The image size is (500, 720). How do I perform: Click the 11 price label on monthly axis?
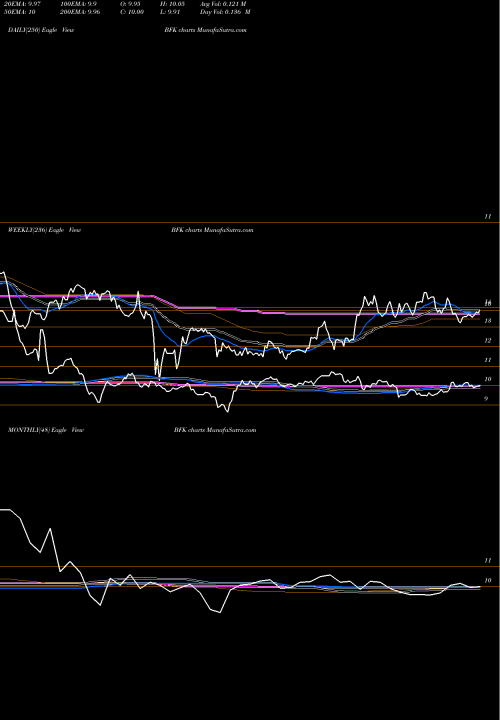(x=488, y=561)
